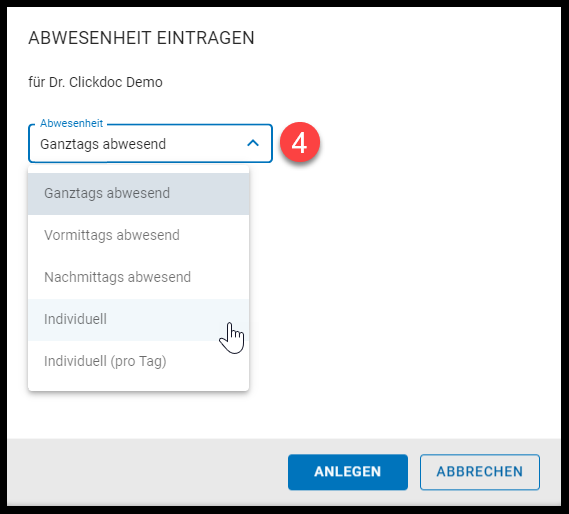The width and height of the screenshot is (569, 514).
Task: Click the 'für Dr. Clickdoc Demo' subtitle
Action: coord(95,82)
